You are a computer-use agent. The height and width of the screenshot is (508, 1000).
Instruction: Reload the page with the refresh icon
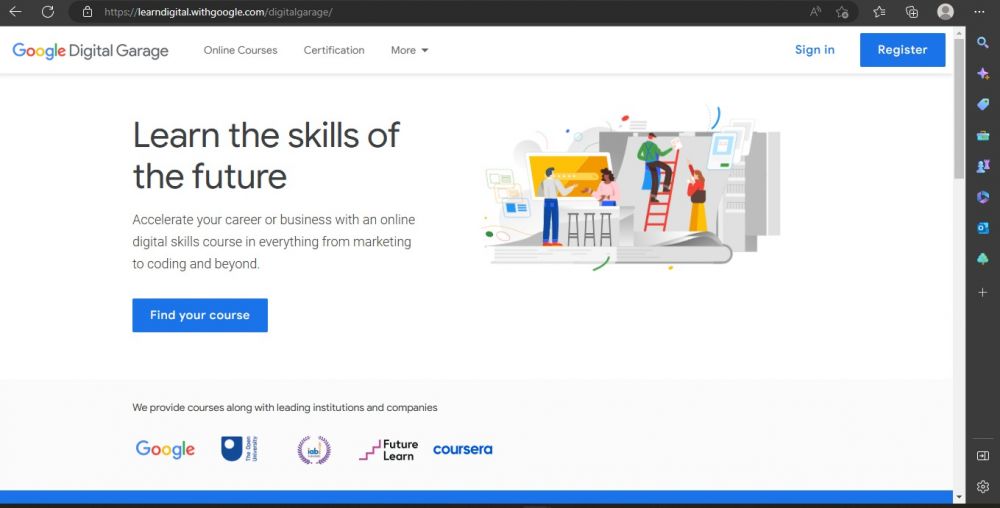pos(48,11)
